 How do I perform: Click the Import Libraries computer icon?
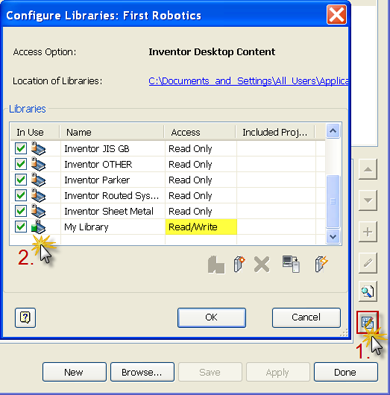pyautogui.click(x=291, y=264)
